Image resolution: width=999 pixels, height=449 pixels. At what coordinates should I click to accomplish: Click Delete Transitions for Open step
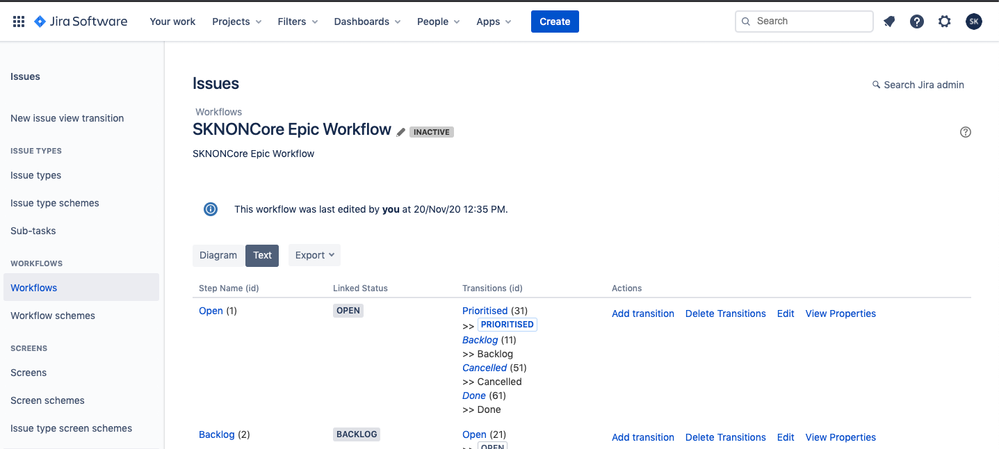[x=726, y=314]
